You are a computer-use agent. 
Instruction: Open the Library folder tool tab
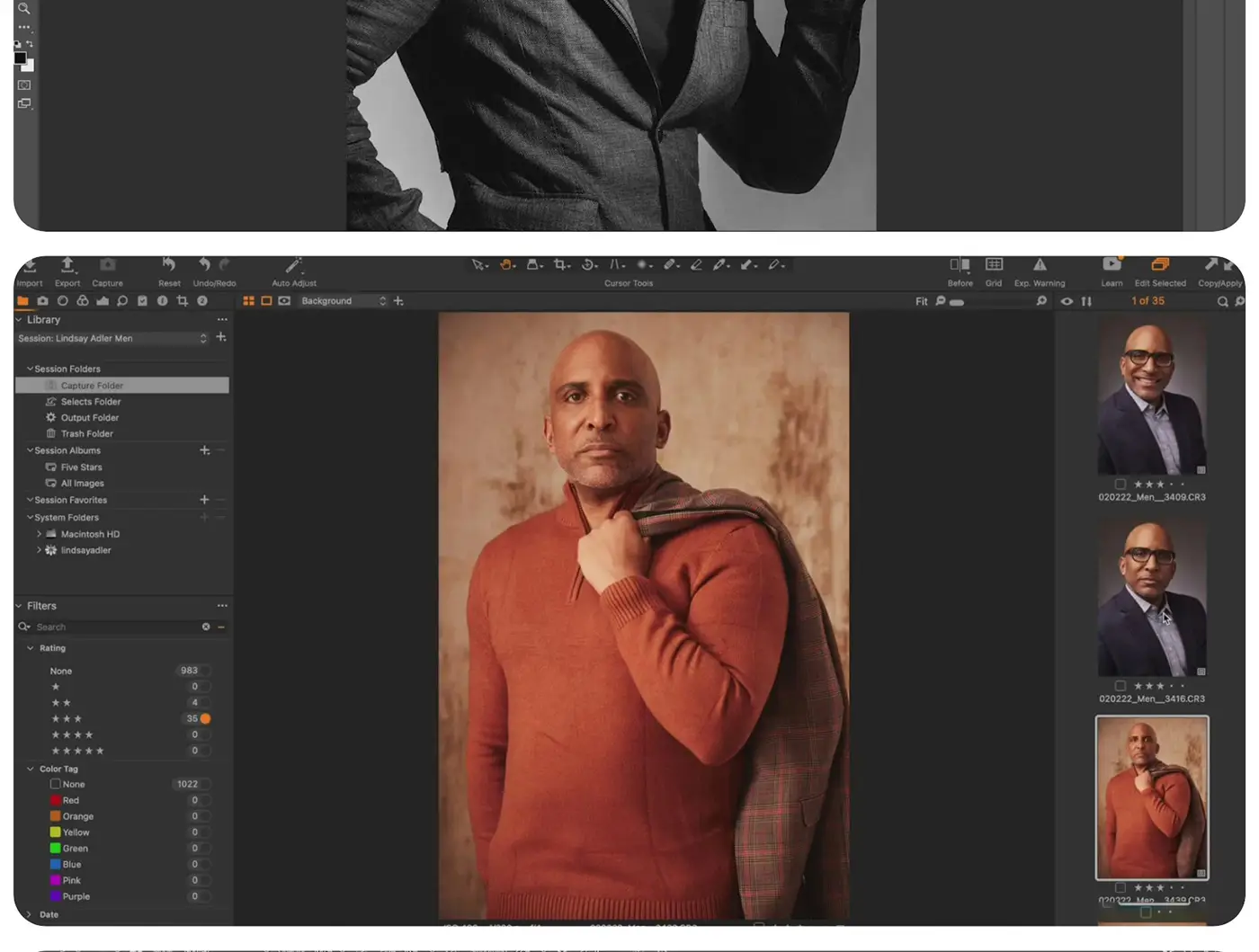point(22,301)
